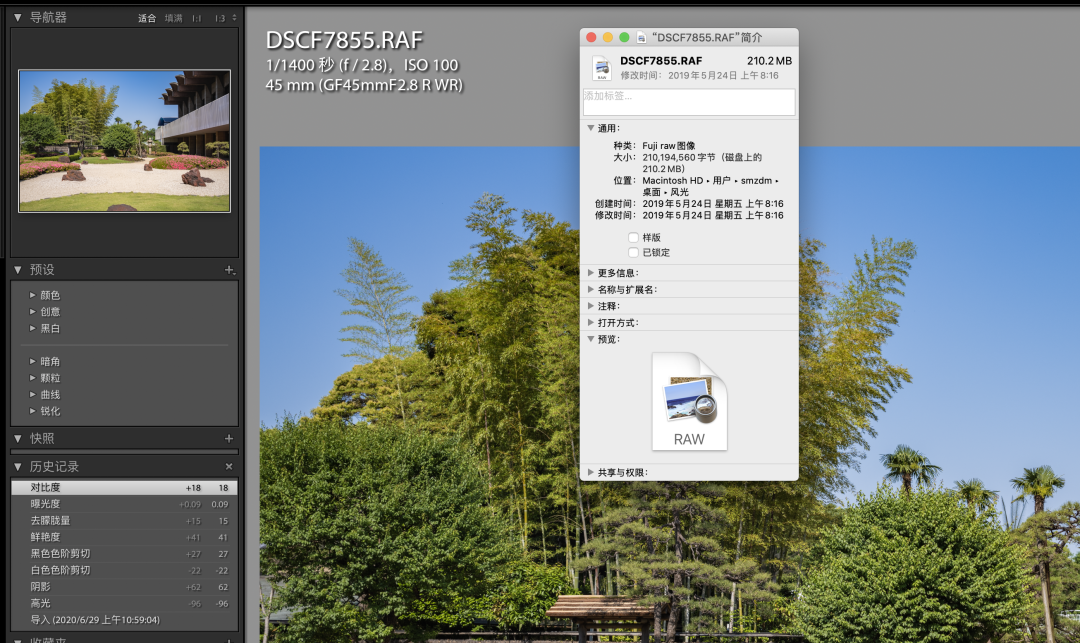Select 黑色色阶剪切 +27 history step
Screen dimensions: 1080x643
click(x=125, y=554)
